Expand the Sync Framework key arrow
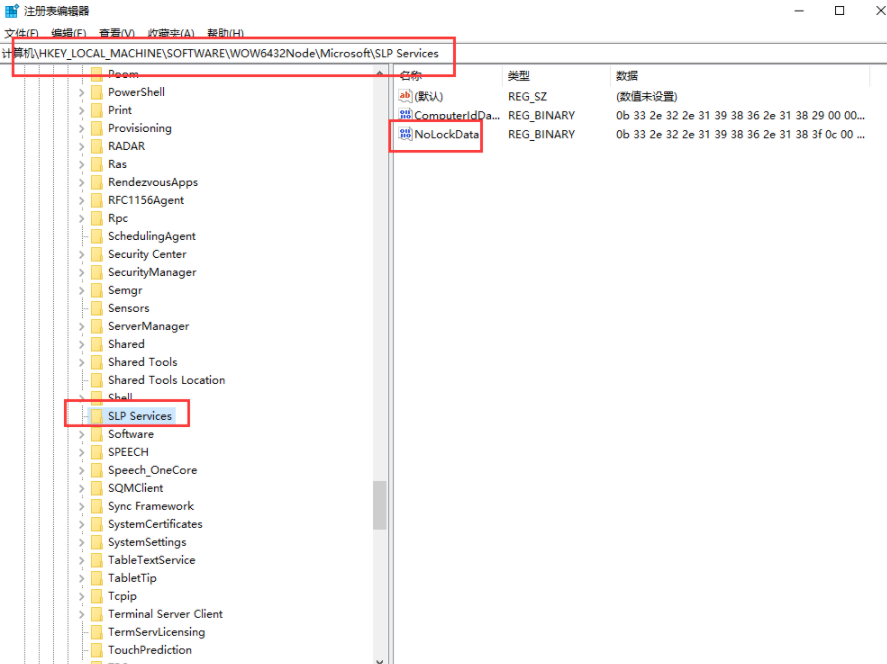887x664 pixels. pyautogui.click(x=81, y=506)
